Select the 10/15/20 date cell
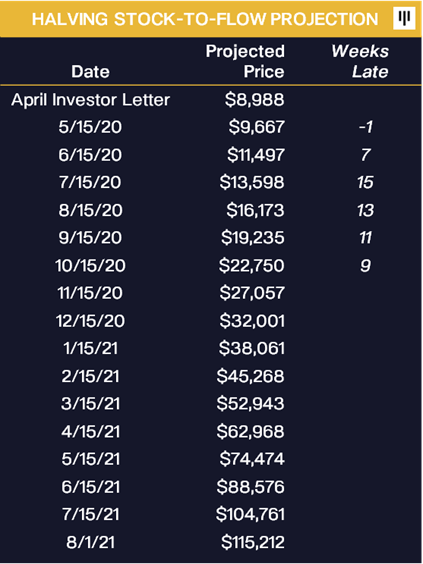Viewport: 423px width, 564px height. pyautogui.click(x=90, y=266)
